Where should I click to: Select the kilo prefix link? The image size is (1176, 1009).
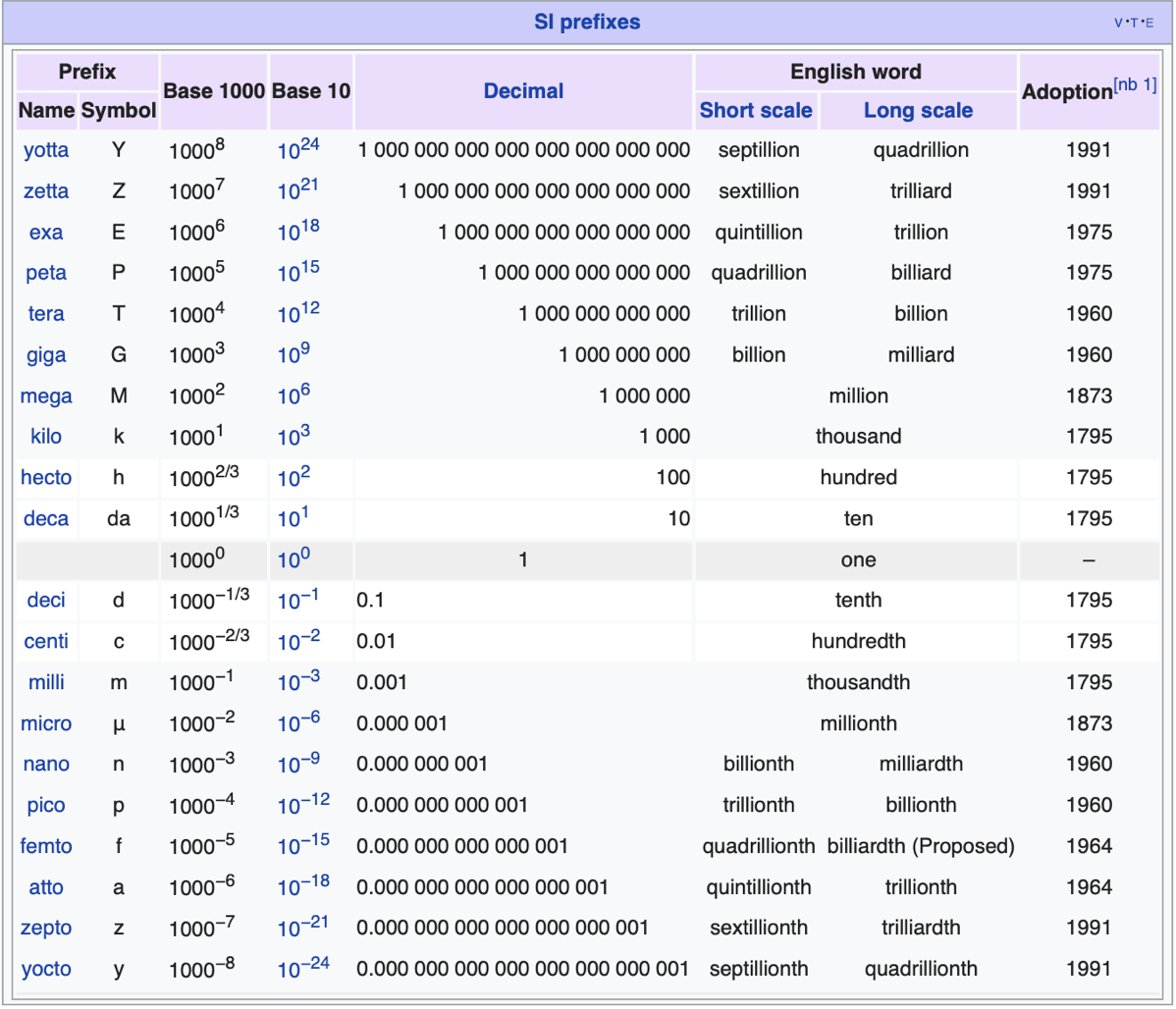click(x=46, y=437)
